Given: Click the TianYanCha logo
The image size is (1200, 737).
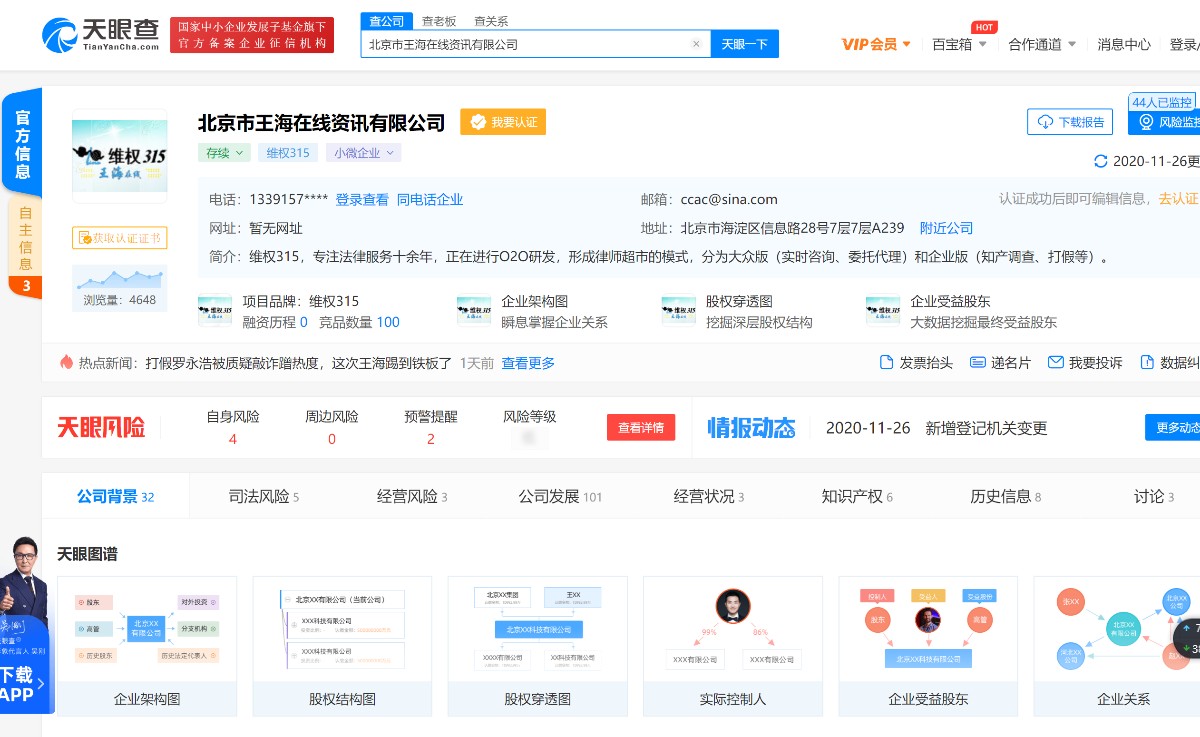Looking at the screenshot, I should click(x=100, y=35).
